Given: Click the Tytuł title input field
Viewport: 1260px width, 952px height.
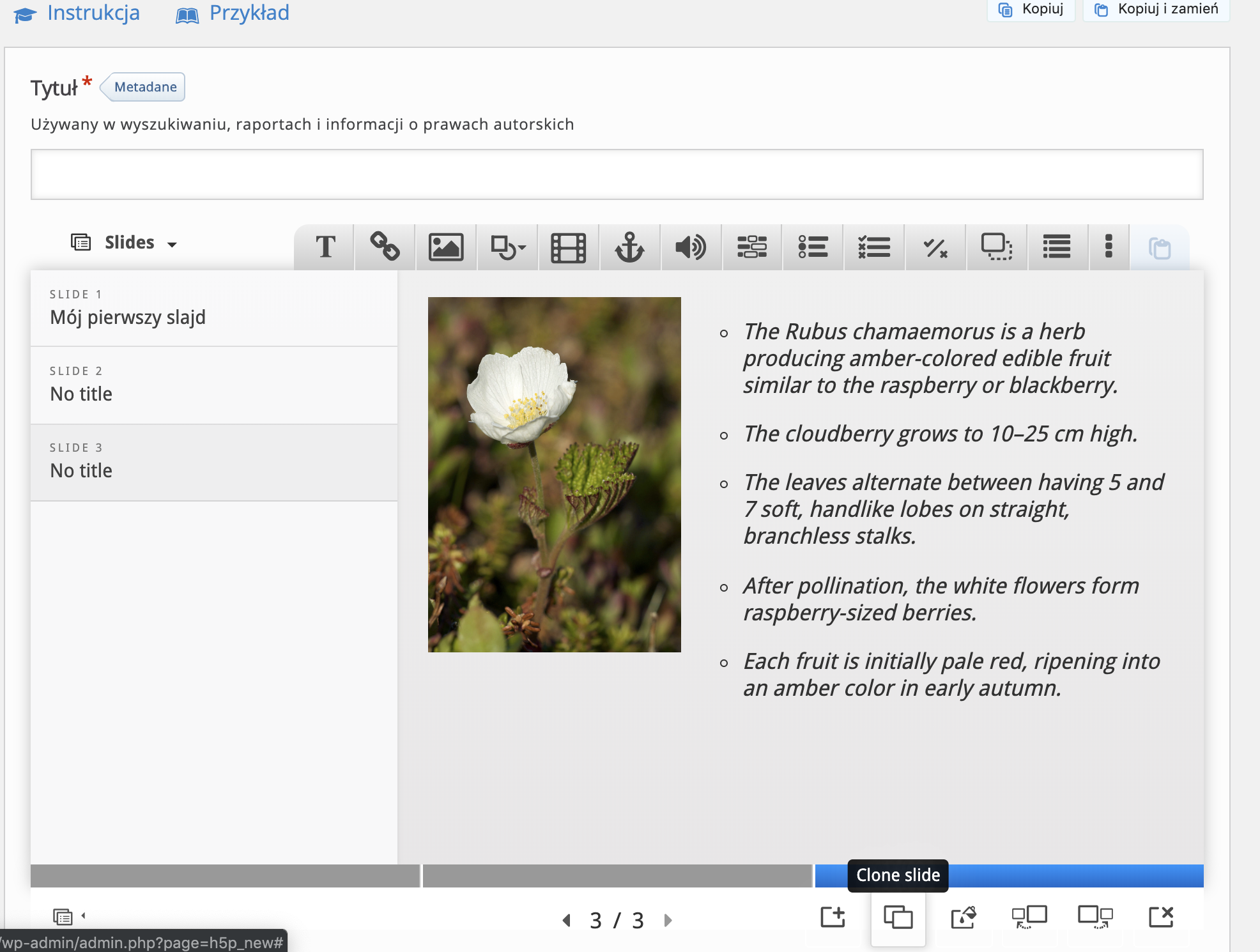Looking at the screenshot, I should click(617, 174).
